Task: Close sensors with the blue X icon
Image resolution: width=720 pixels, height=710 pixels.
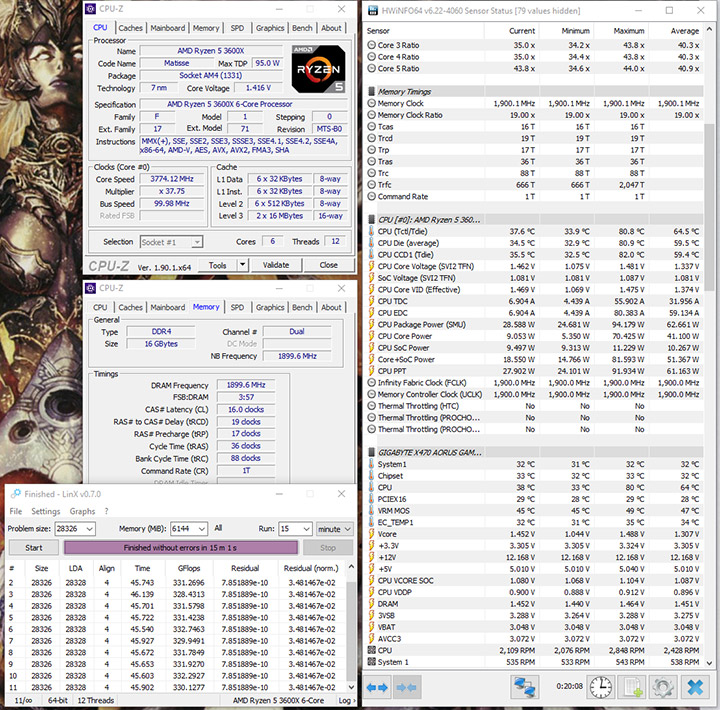Action: coord(694,688)
